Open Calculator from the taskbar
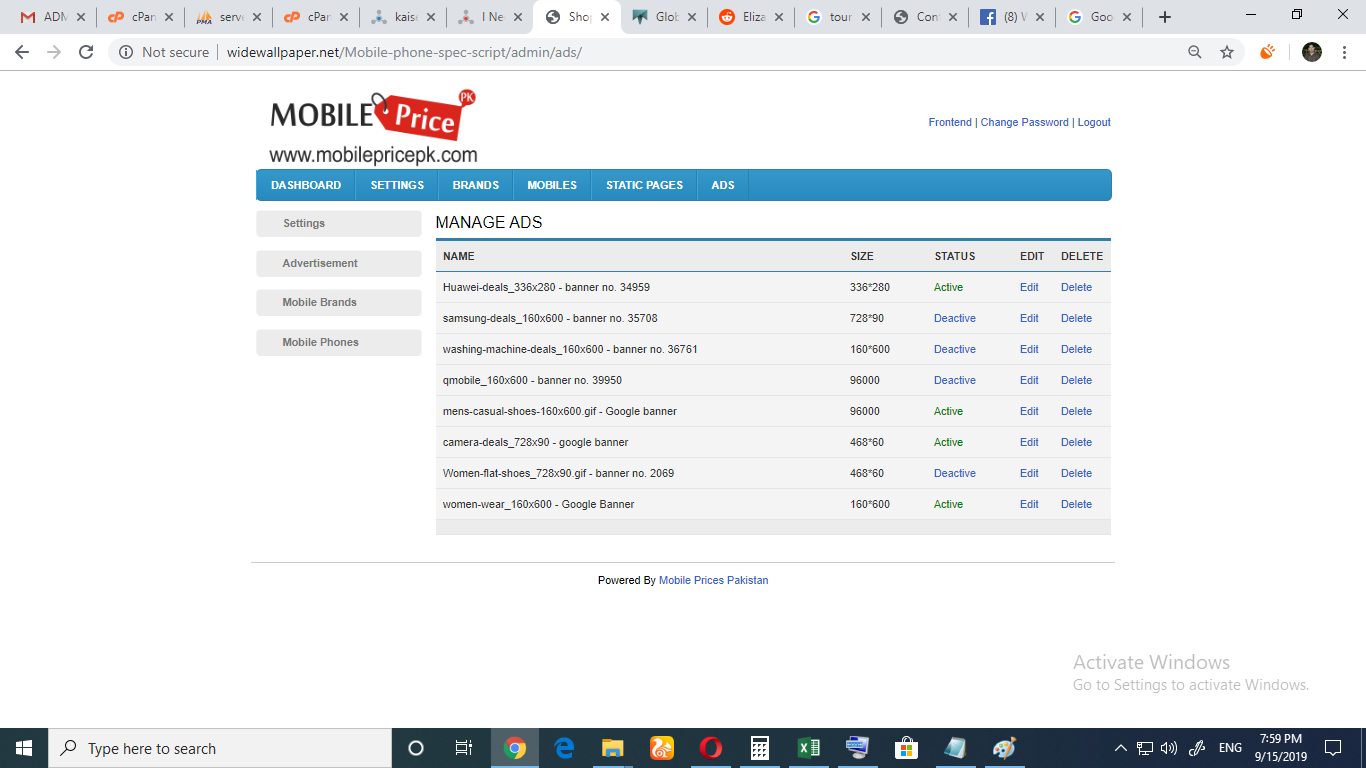Screen dimensions: 1366x768 point(760,748)
